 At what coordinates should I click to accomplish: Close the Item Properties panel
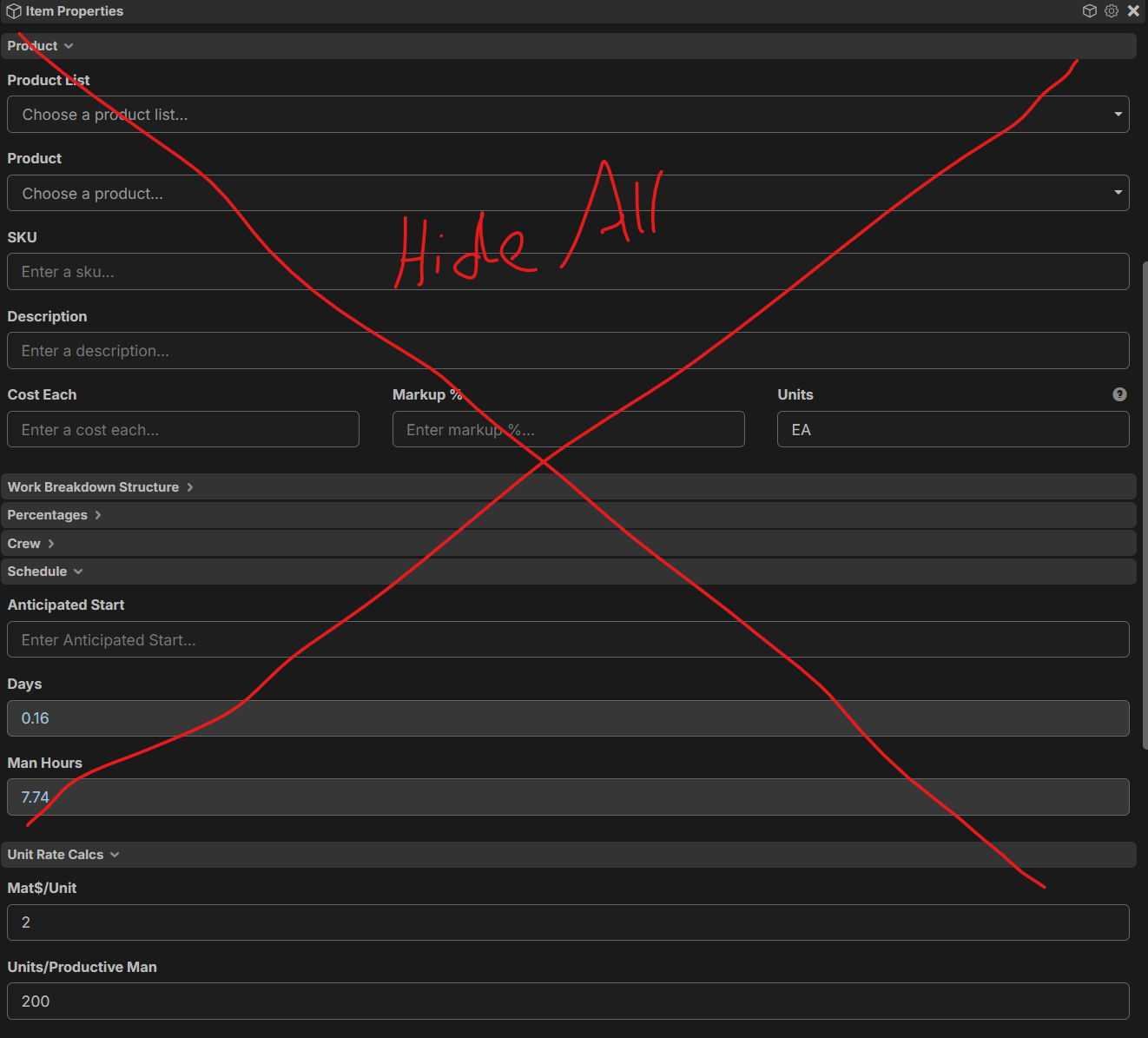(x=1133, y=11)
